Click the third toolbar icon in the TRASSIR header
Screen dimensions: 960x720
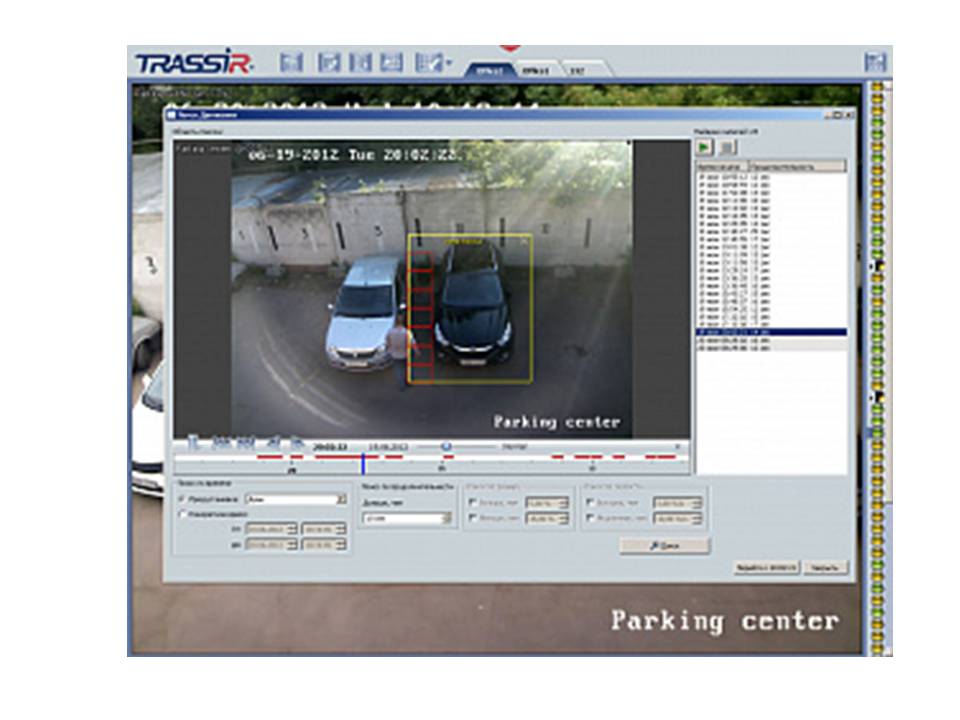[360, 62]
